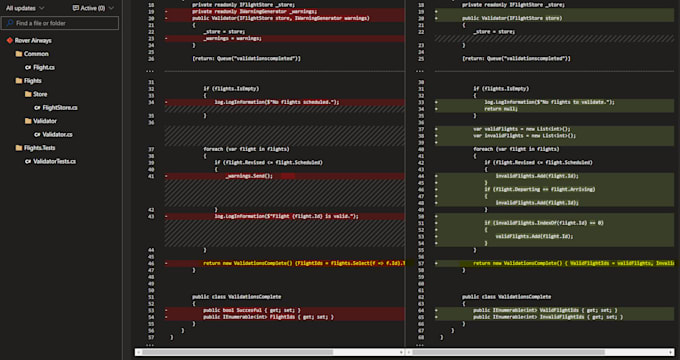Expand hidden lines below line 57 in left pane
This screenshot has width=680, height=360.
click(x=150, y=345)
